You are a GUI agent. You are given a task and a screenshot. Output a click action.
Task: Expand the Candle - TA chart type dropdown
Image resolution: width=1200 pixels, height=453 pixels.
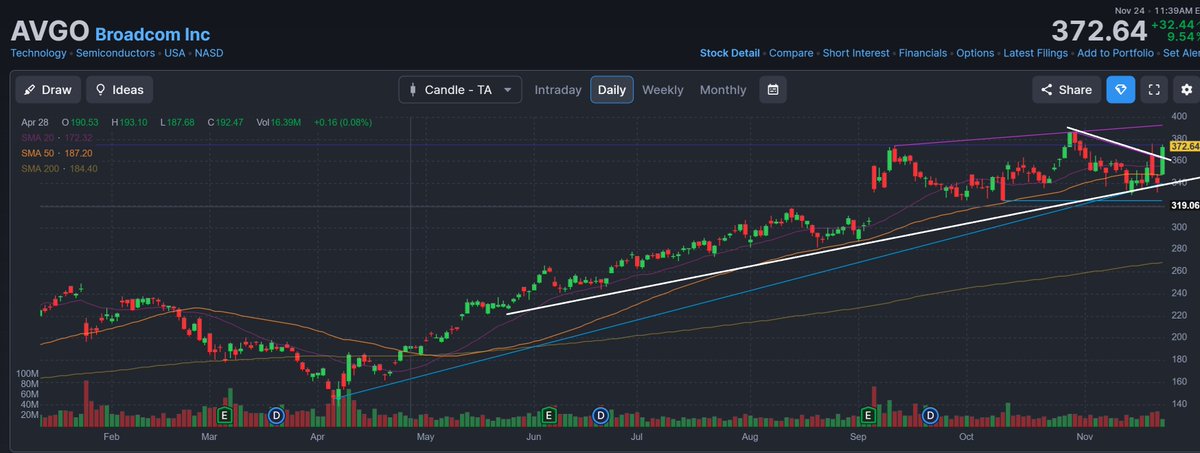pyautogui.click(x=460, y=90)
